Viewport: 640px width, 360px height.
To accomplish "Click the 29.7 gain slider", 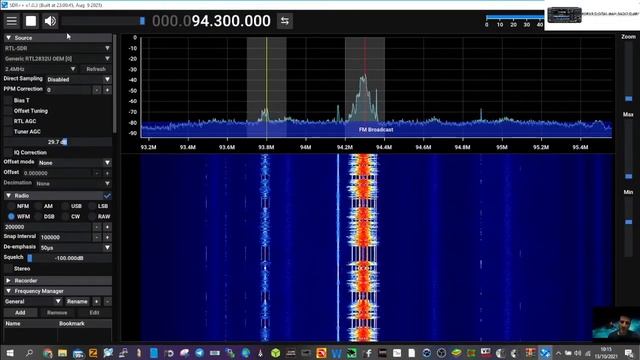I will [x=57, y=142].
